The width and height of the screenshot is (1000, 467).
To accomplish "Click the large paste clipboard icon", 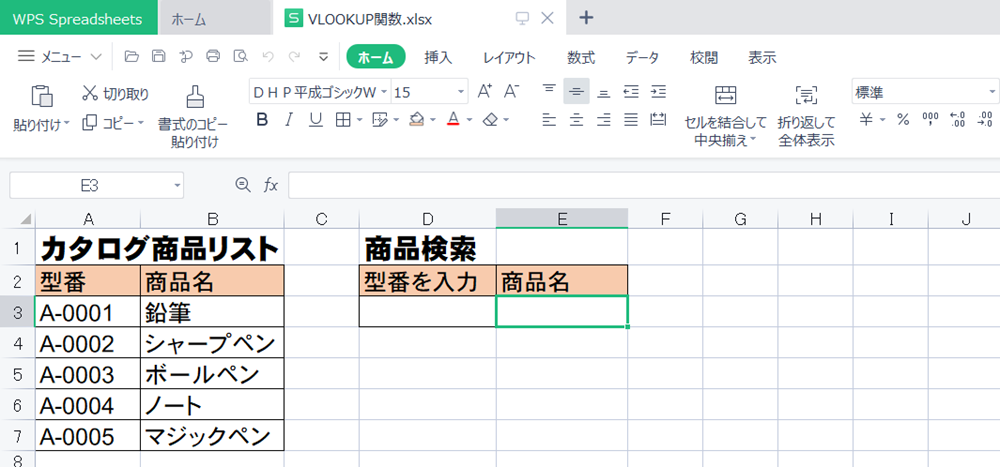I will 41,96.
